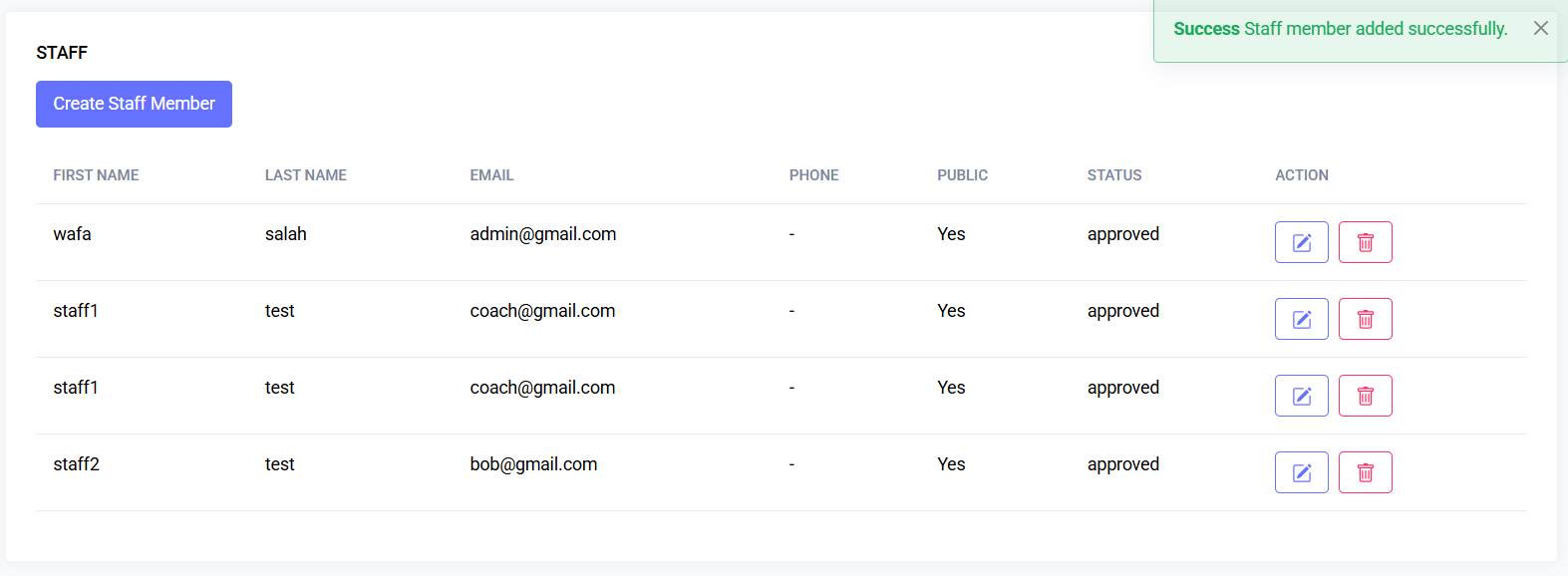Edit the first staff1 test entry
Image resolution: width=1568 pixels, height=576 pixels.
point(1301,319)
